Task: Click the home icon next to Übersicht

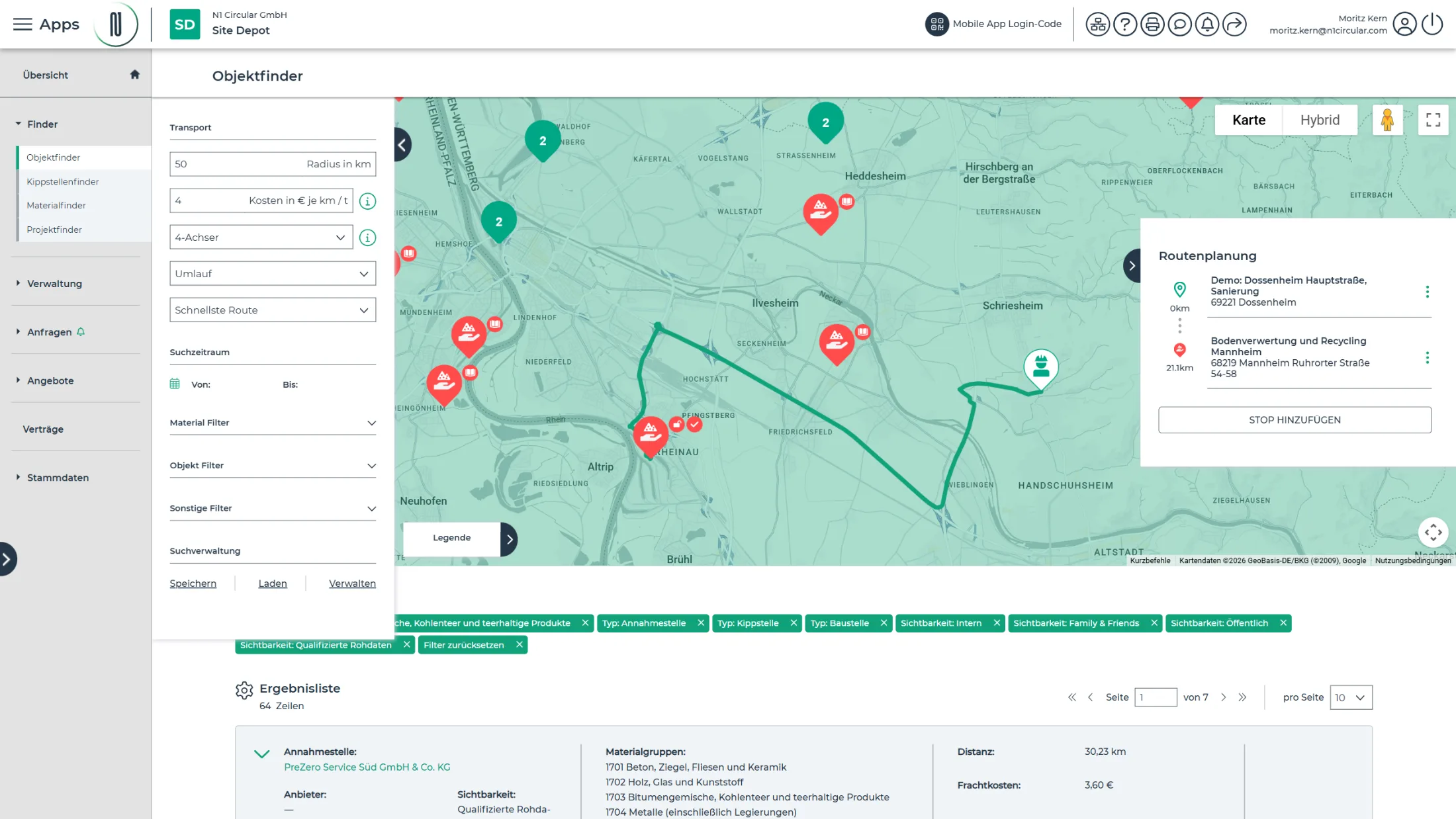Action: [x=135, y=75]
